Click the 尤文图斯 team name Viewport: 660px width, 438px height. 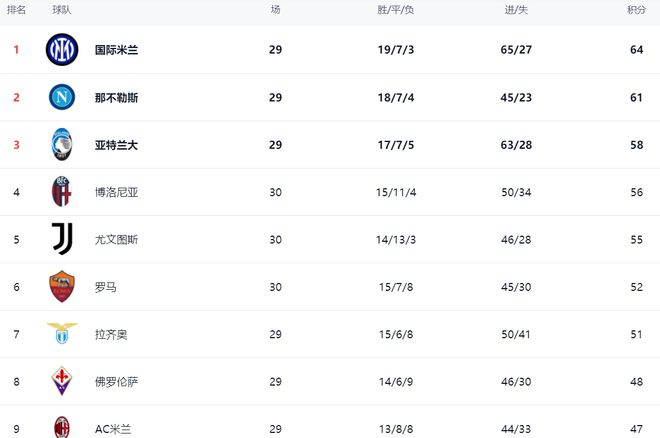(x=116, y=240)
